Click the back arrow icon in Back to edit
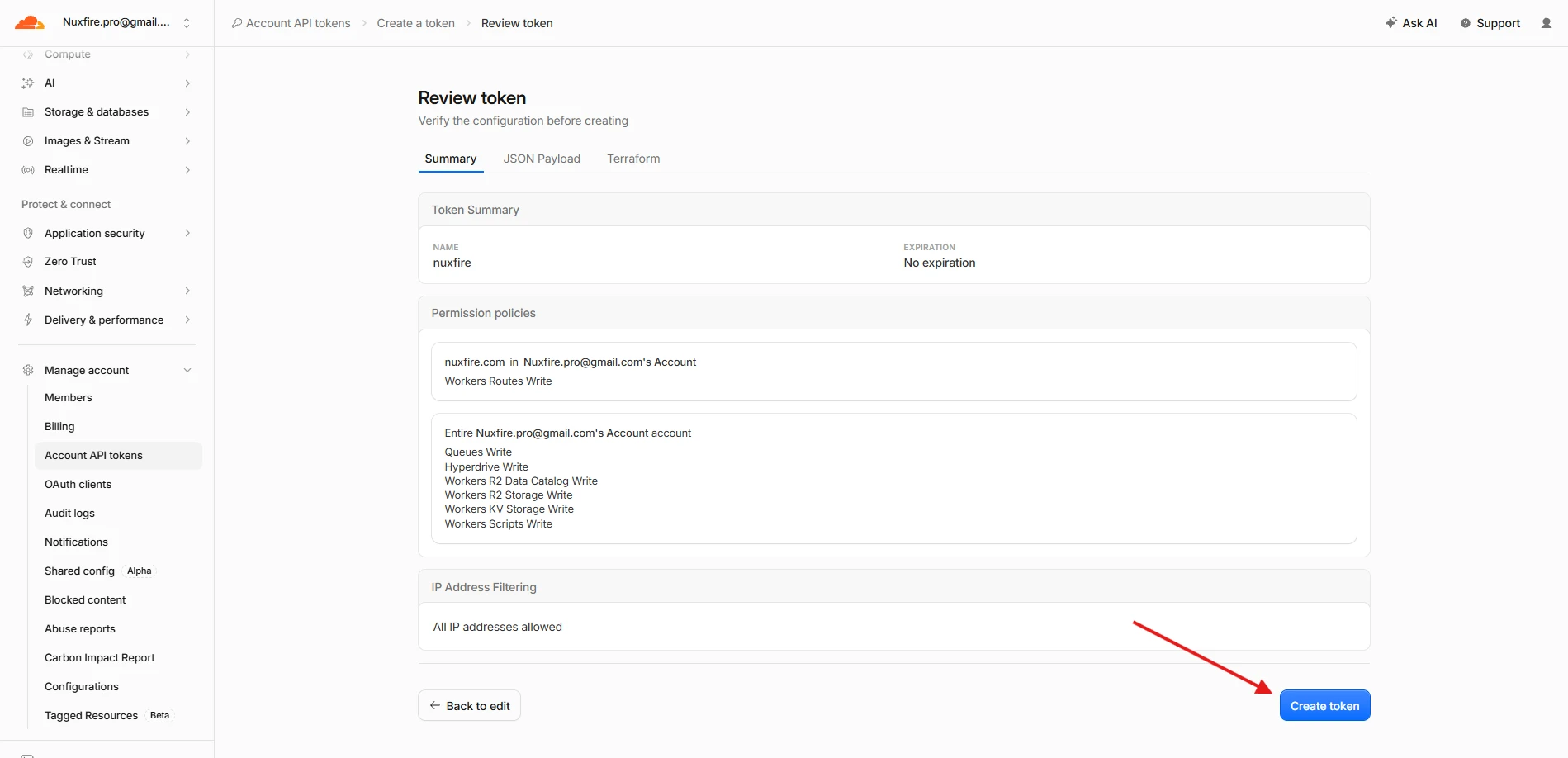 pyautogui.click(x=435, y=706)
